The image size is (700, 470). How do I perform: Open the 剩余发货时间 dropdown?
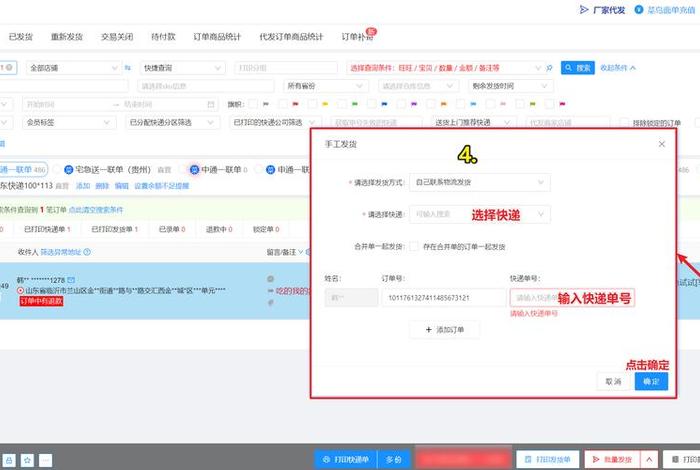click(x=510, y=86)
